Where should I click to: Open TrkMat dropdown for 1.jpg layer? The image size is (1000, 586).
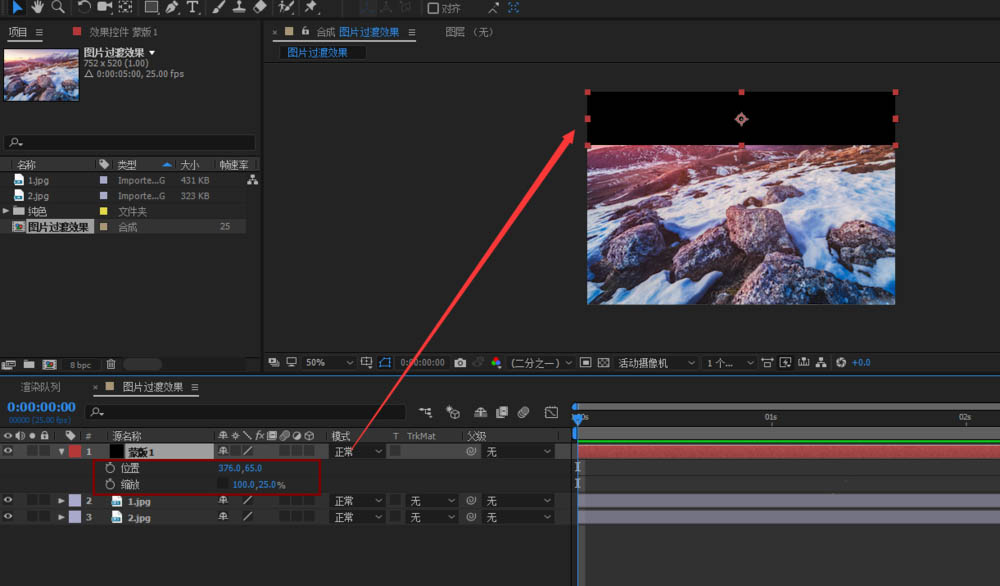(x=432, y=501)
